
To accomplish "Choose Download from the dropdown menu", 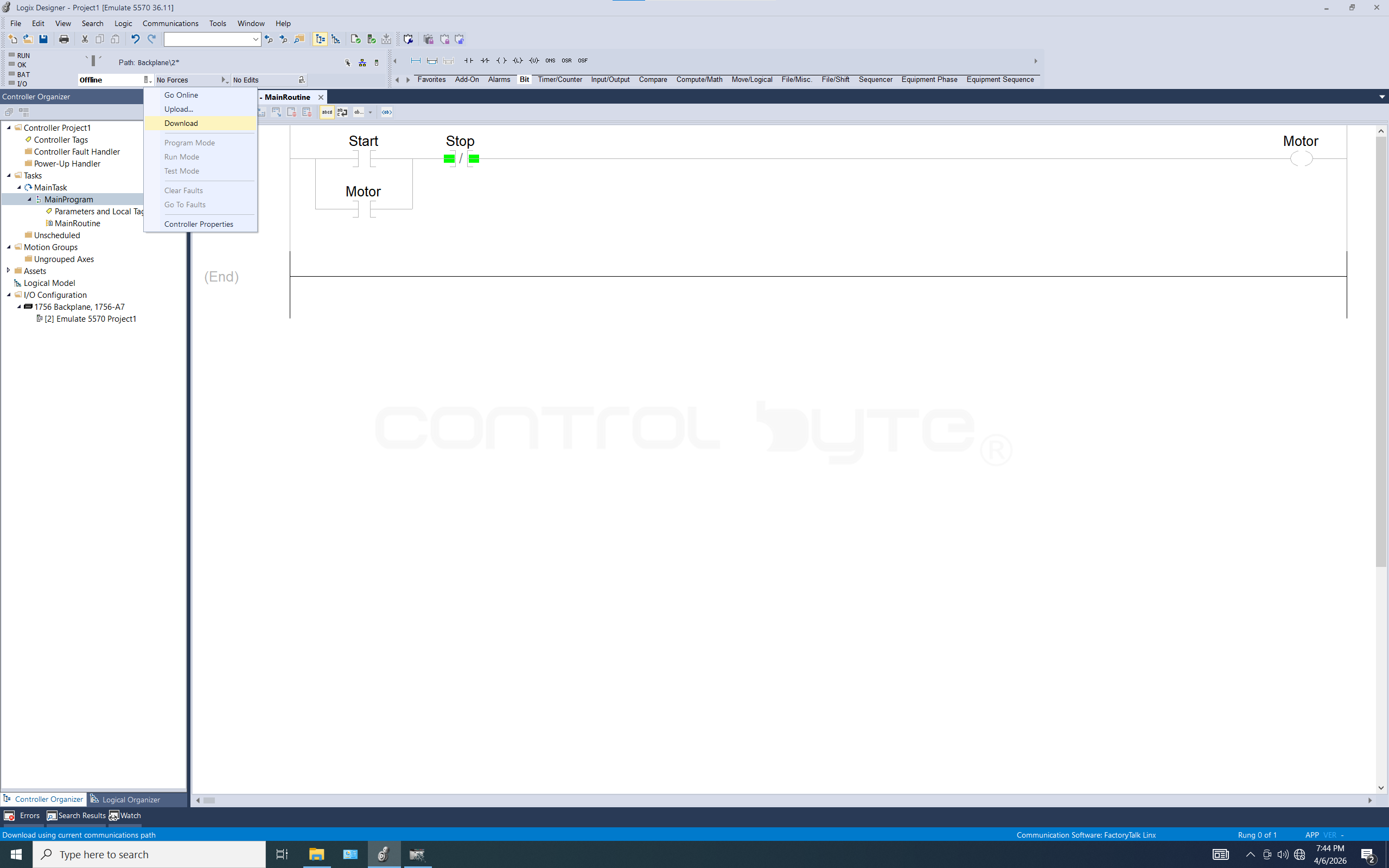I will pos(200,123).
